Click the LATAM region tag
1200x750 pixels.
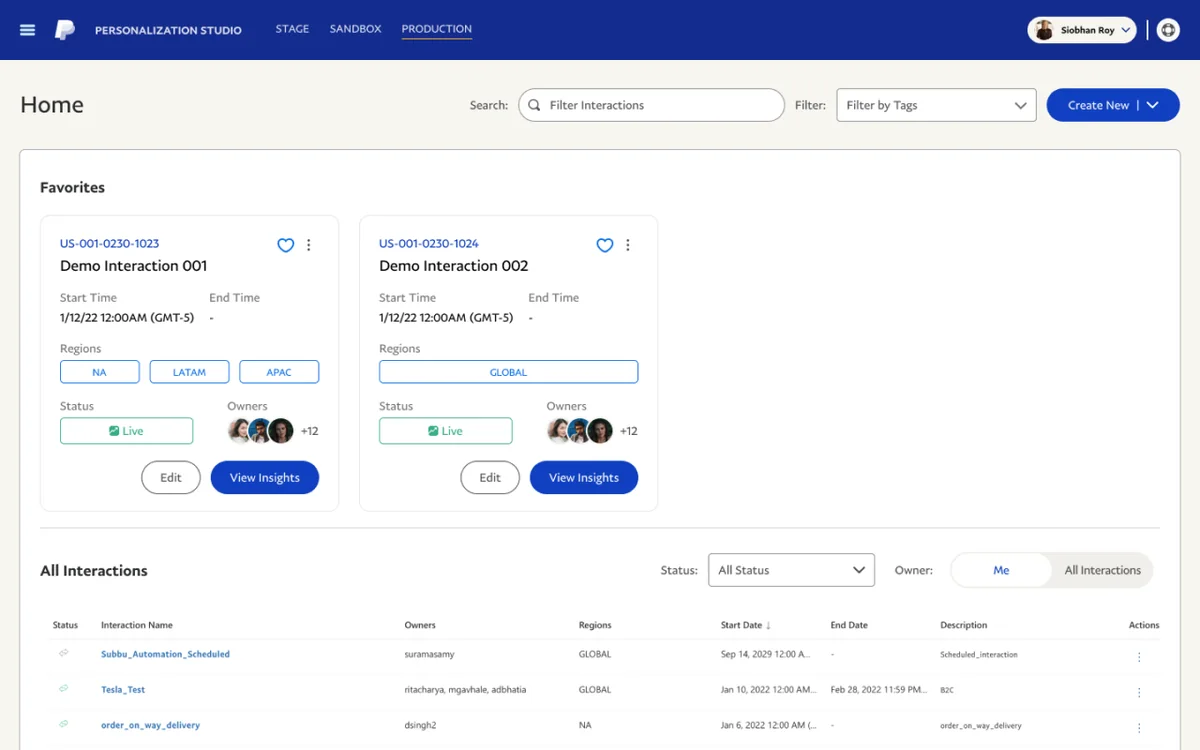[x=189, y=372]
